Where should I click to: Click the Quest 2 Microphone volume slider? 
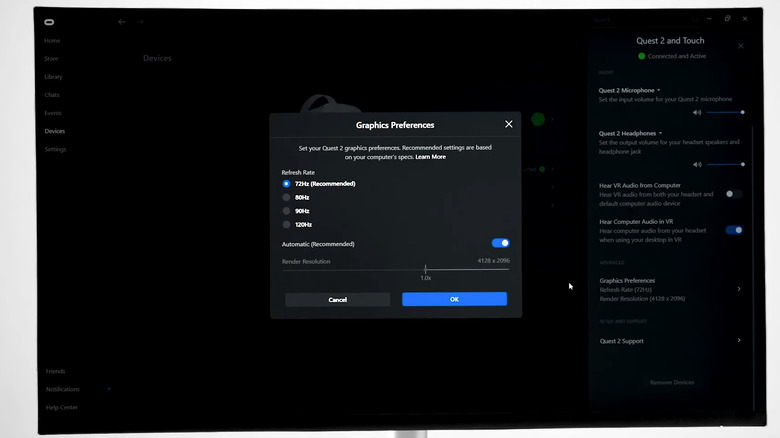725,112
